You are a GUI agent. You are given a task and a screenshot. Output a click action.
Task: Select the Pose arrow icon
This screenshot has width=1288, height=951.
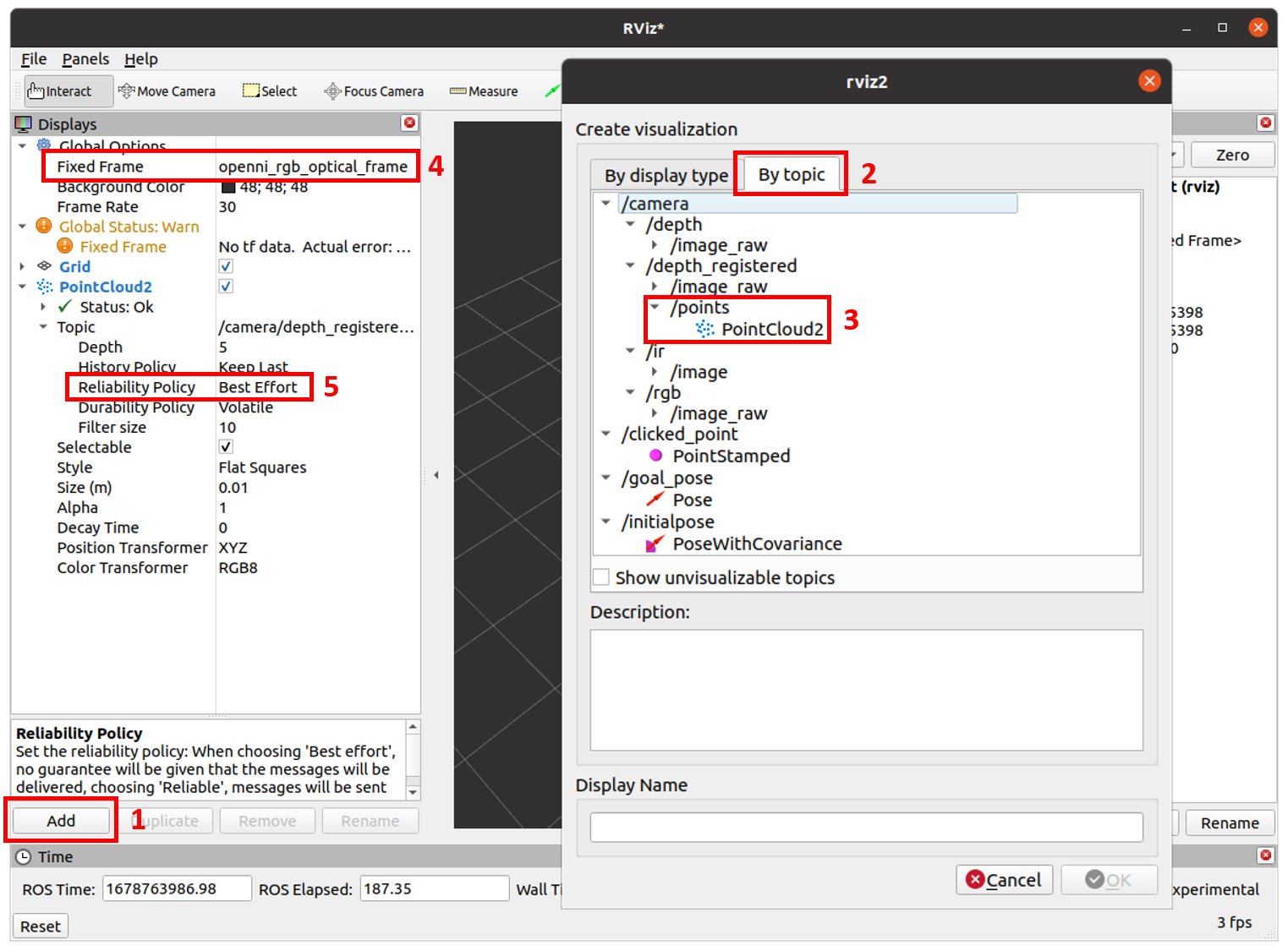(655, 500)
